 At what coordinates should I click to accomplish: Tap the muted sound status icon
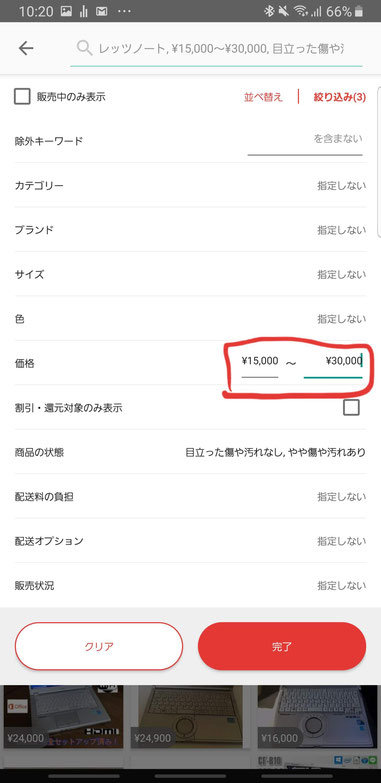coord(284,11)
